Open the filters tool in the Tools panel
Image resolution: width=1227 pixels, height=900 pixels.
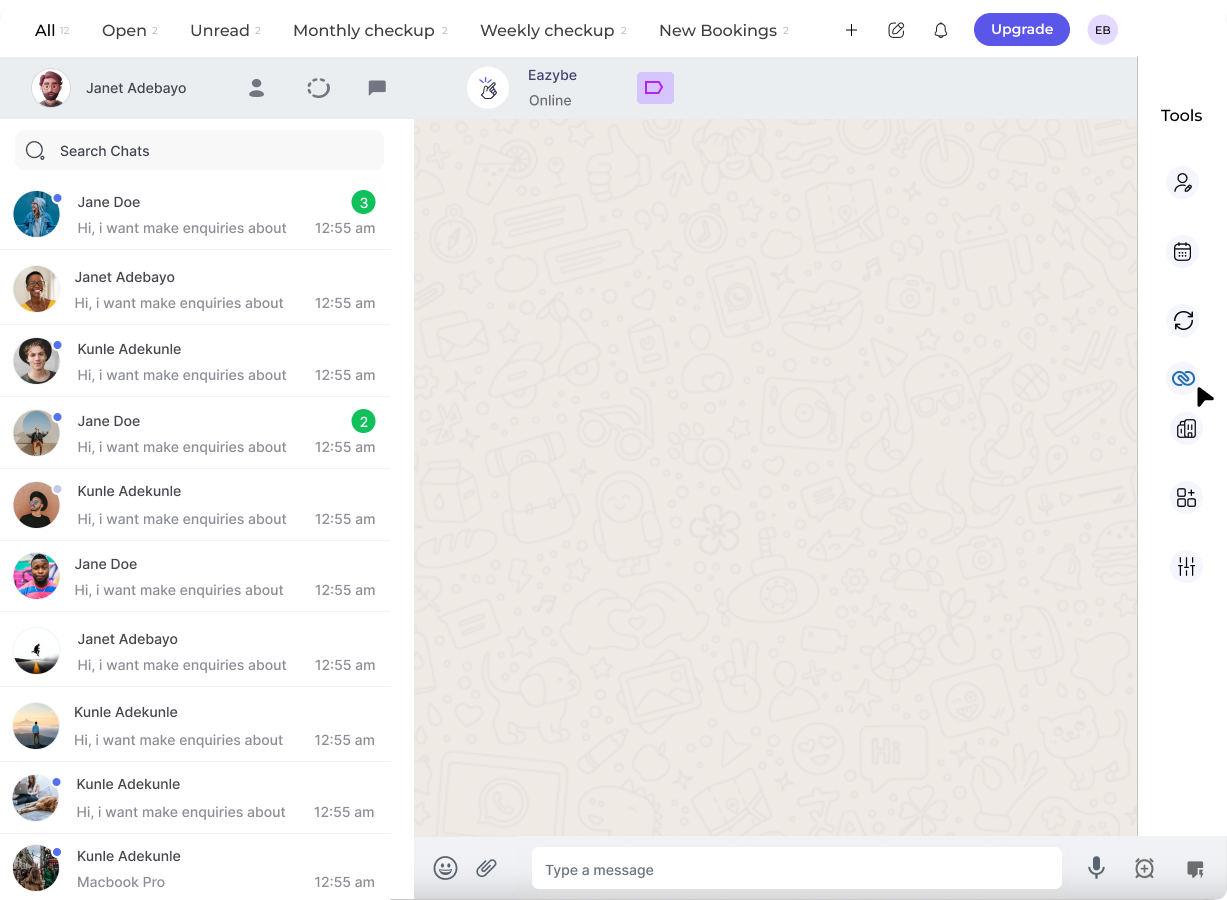pyautogui.click(x=1185, y=566)
